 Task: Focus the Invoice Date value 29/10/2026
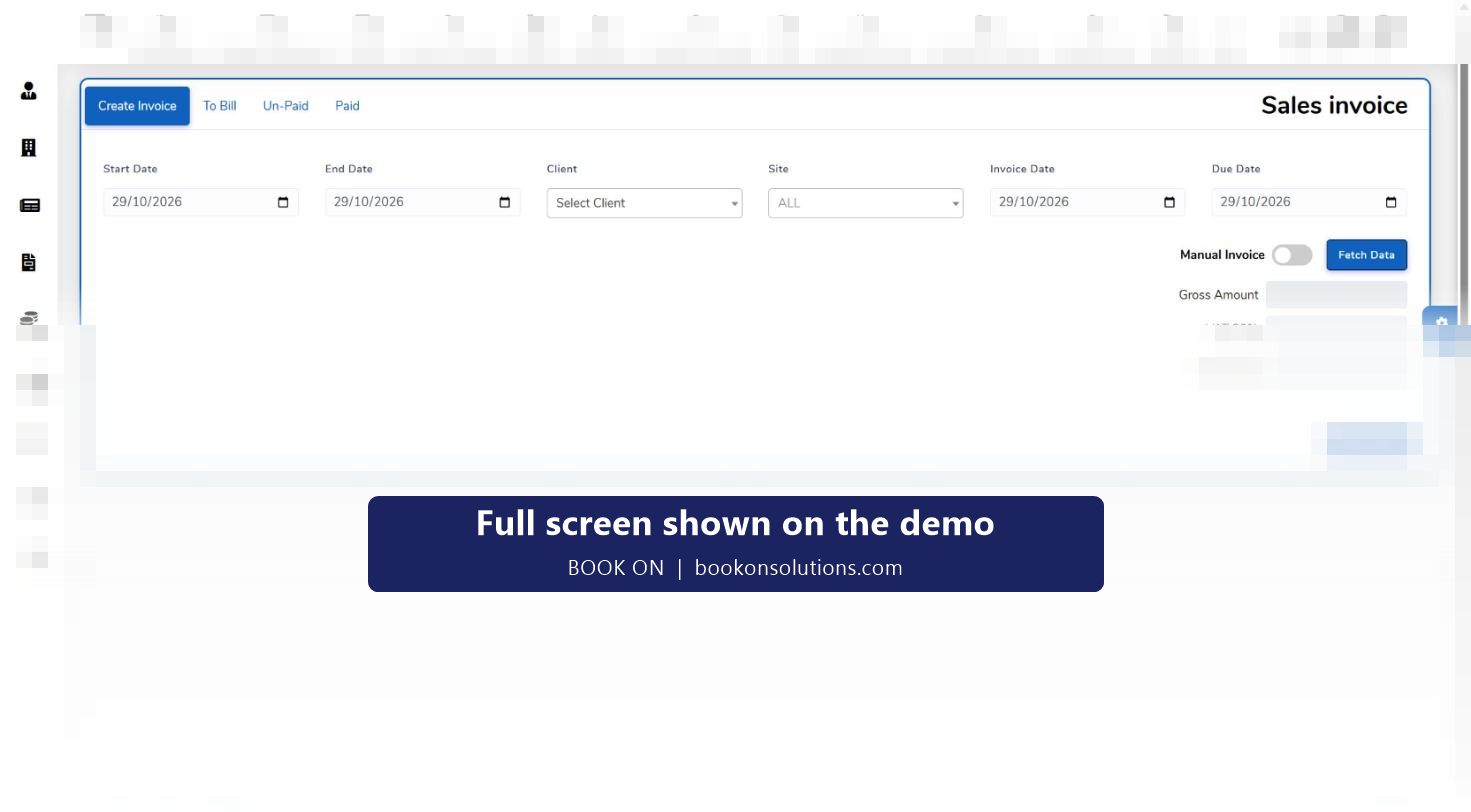(1034, 202)
